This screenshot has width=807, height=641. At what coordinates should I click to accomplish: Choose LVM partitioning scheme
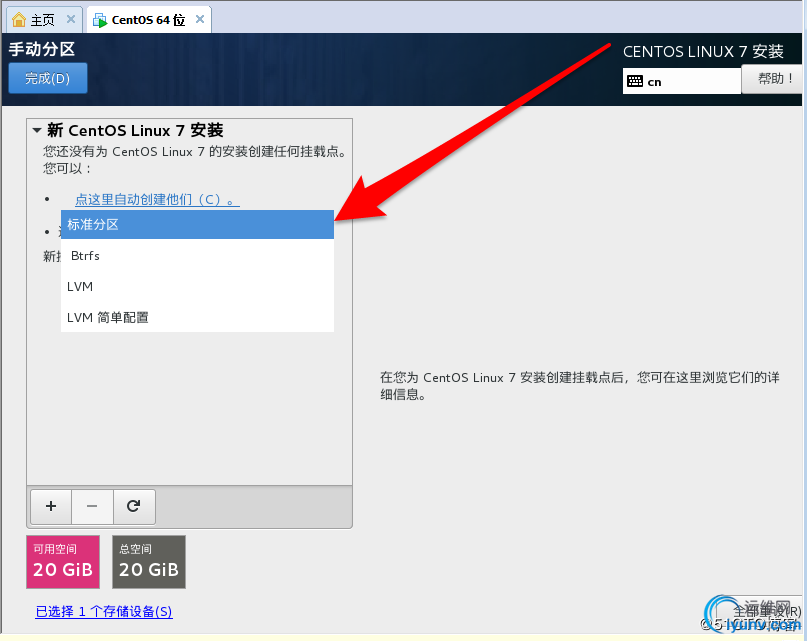coord(198,287)
